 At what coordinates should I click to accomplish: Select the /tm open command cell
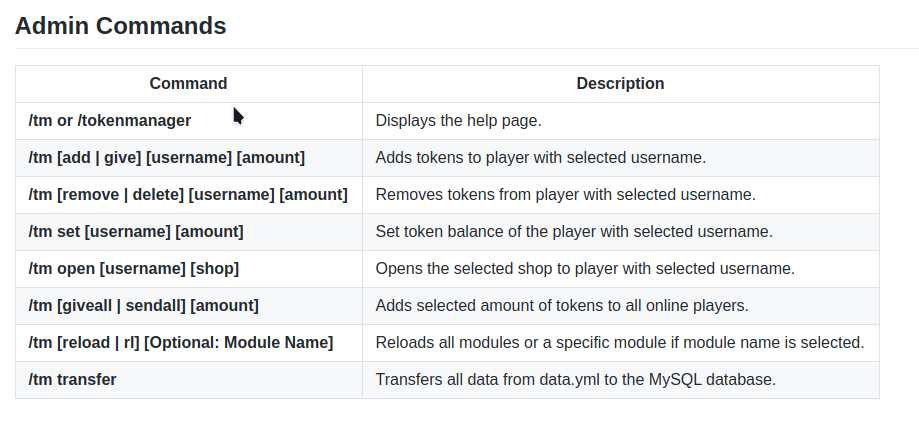134,269
